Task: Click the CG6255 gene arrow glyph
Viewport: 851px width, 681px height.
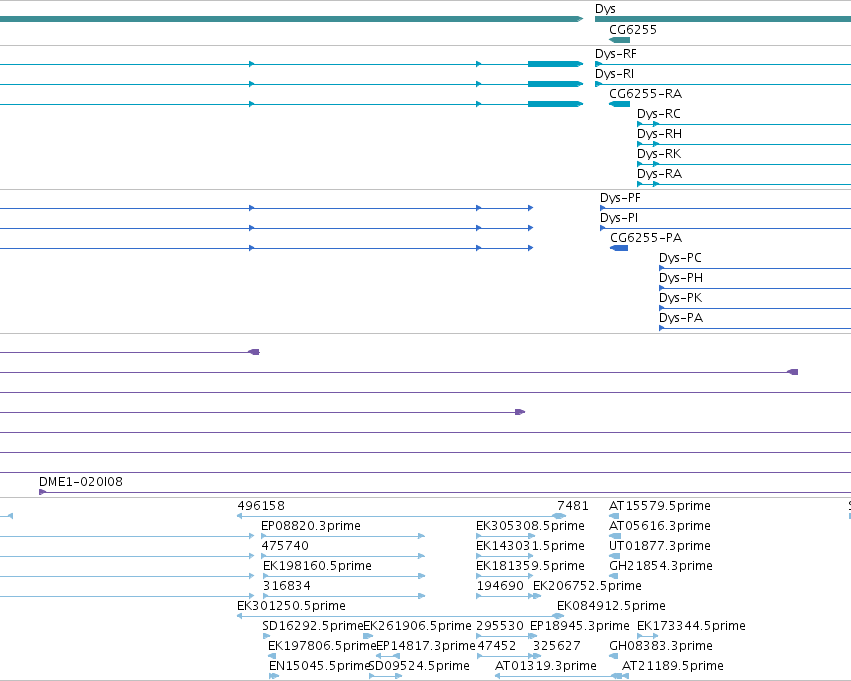Action: coord(619,40)
